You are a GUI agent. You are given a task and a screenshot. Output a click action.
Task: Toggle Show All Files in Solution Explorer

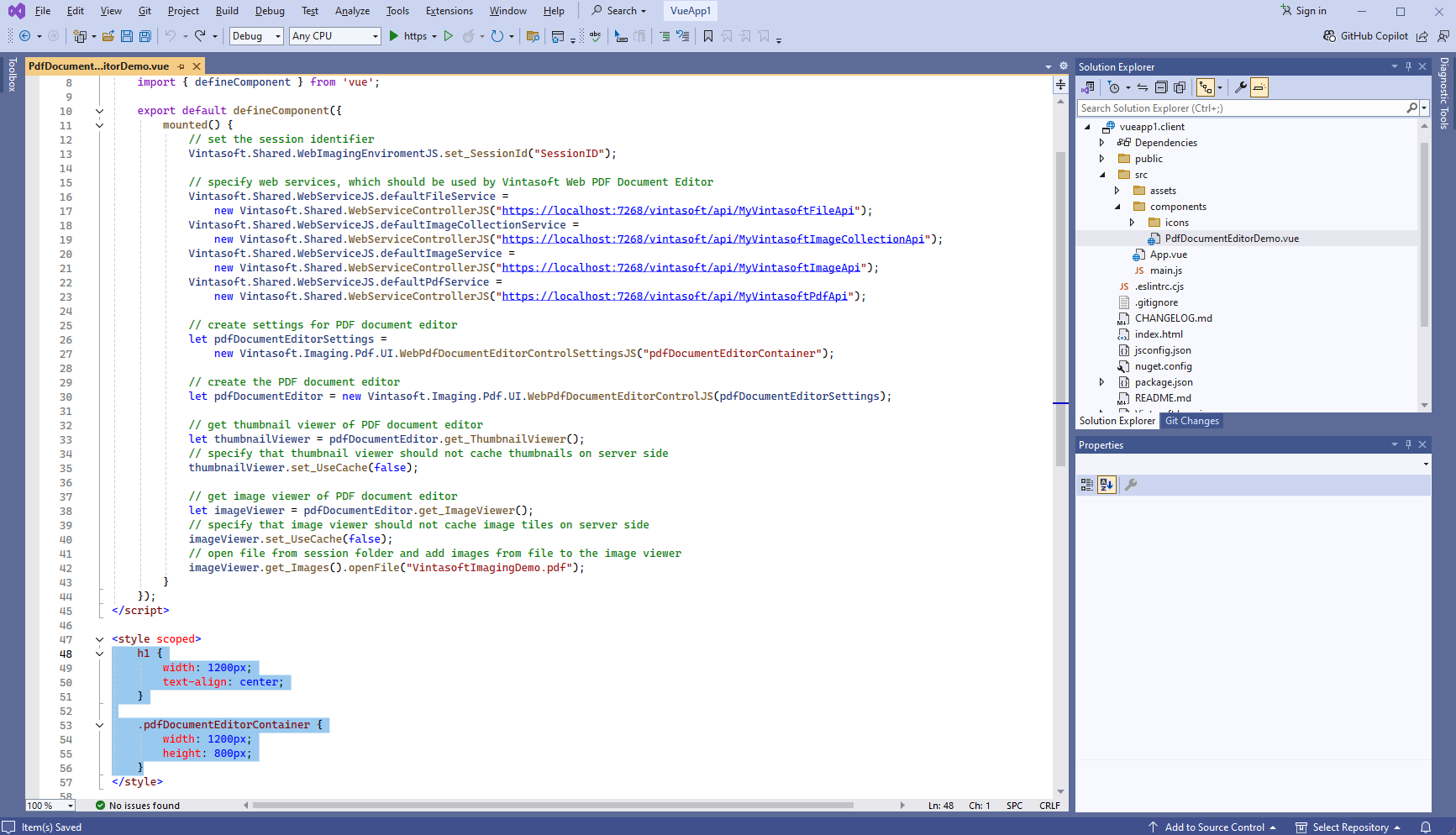pyautogui.click(x=1180, y=87)
